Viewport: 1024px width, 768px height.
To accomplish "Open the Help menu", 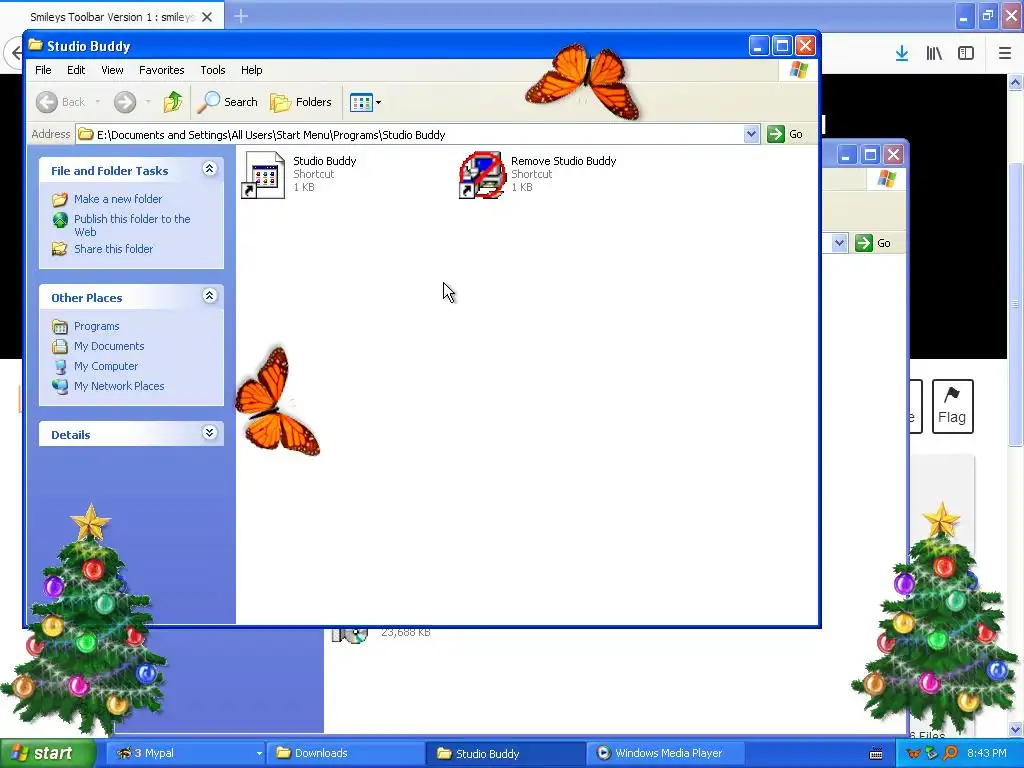I will pyautogui.click(x=251, y=70).
